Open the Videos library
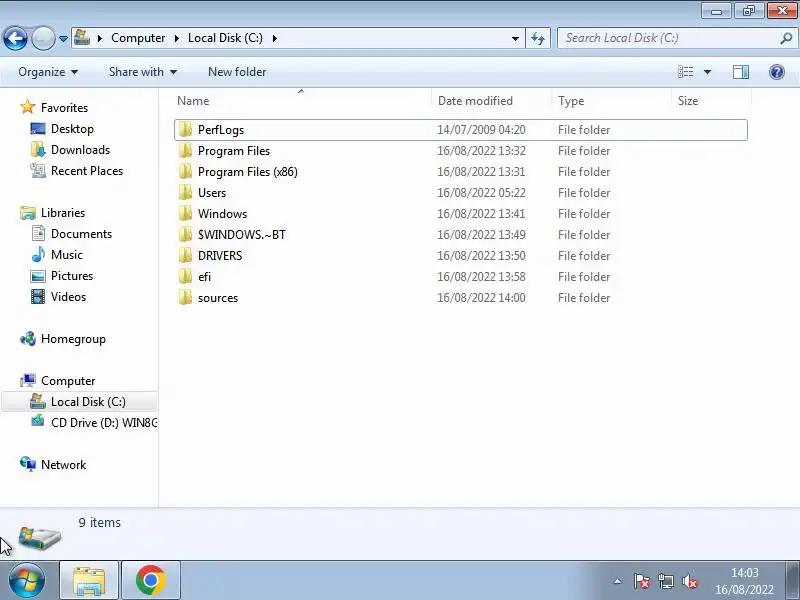This screenshot has height=600, width=800. point(68,296)
